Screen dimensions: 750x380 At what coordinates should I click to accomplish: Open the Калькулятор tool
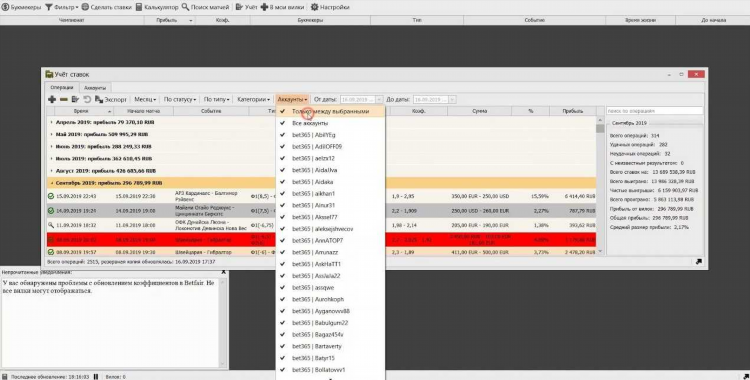click(x=157, y=7)
